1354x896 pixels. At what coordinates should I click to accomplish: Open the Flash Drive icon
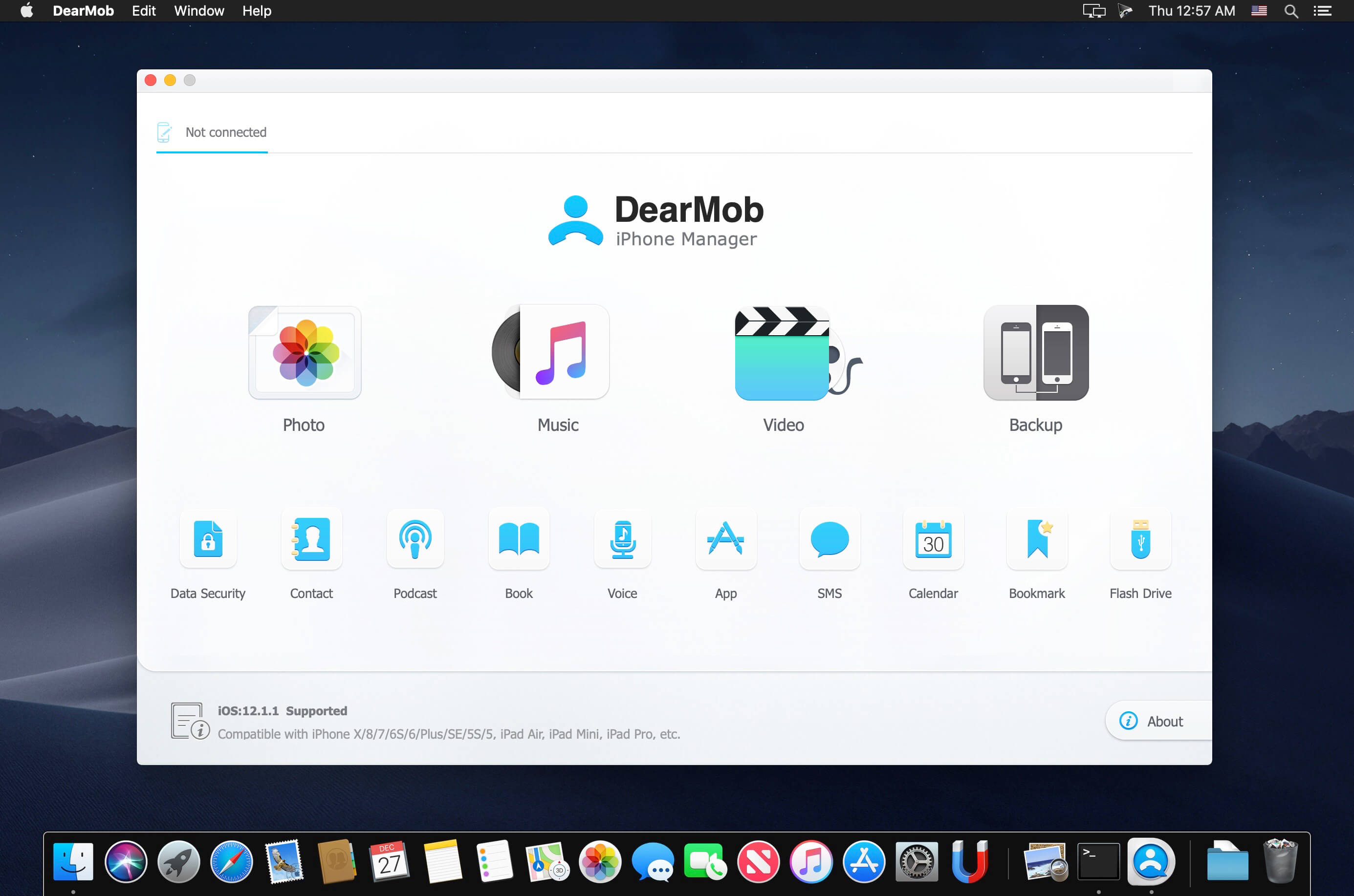1140,539
